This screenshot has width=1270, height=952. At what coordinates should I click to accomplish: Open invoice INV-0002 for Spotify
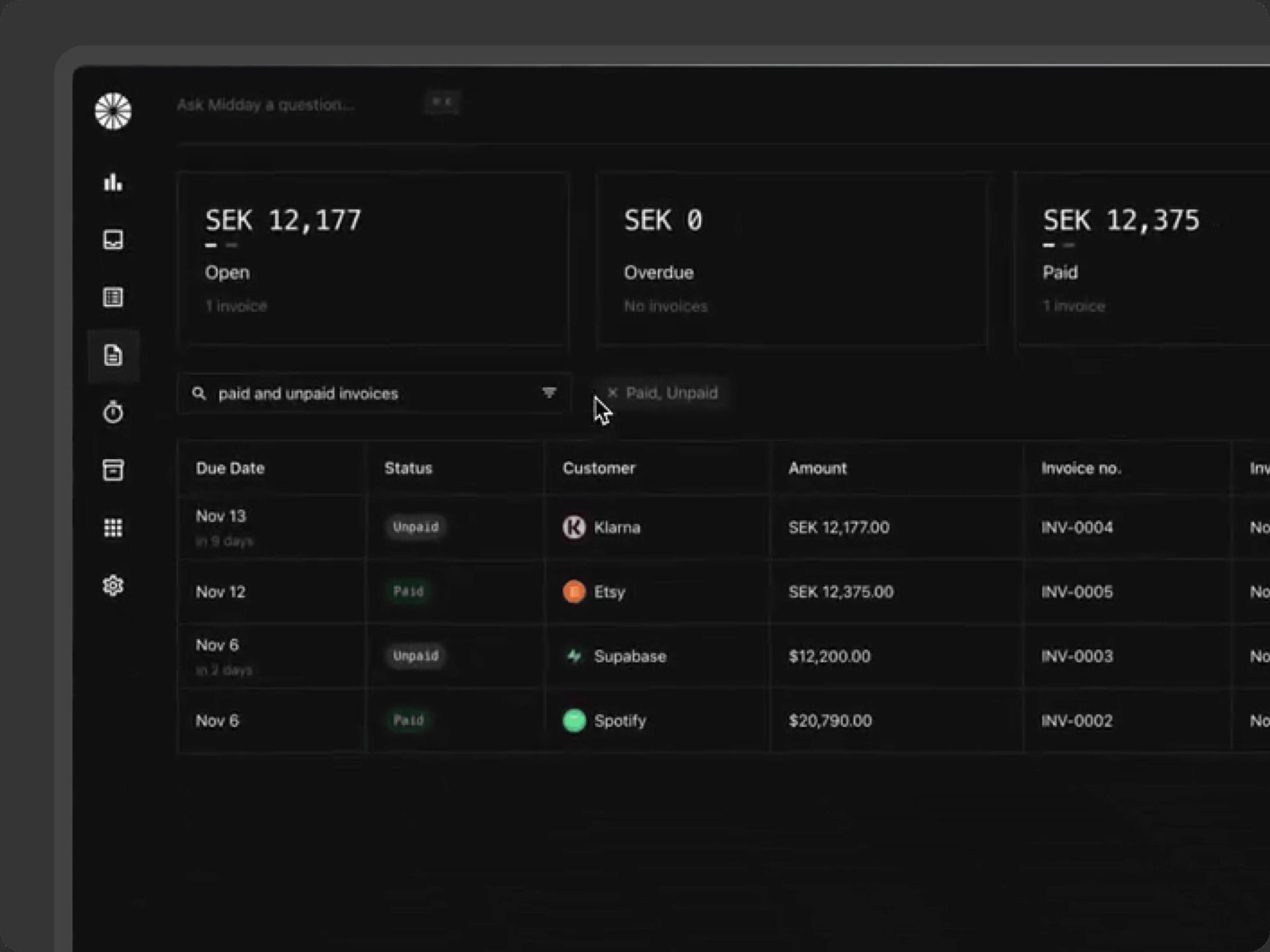coord(1077,720)
